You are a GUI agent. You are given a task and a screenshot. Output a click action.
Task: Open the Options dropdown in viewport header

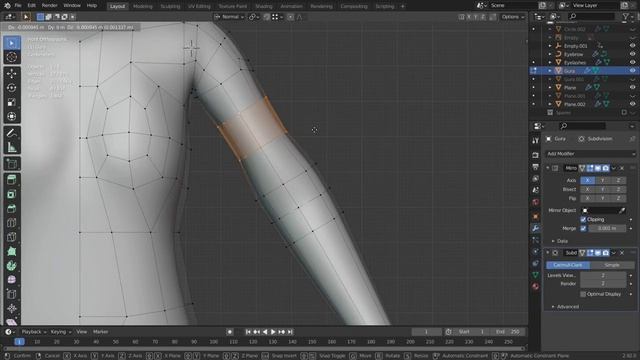coord(513,17)
